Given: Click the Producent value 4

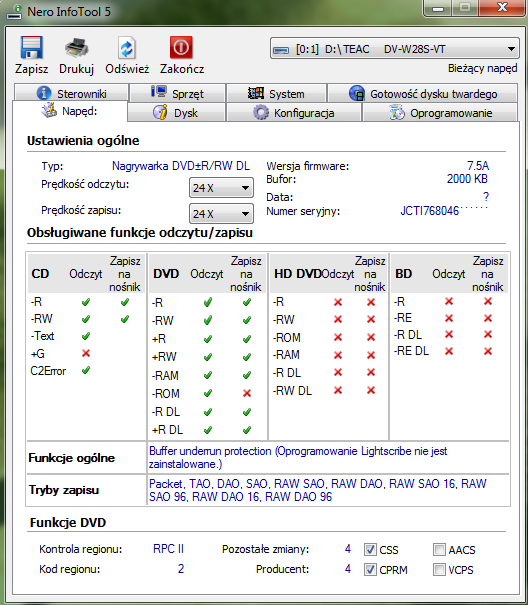Looking at the screenshot, I should [x=348, y=569].
